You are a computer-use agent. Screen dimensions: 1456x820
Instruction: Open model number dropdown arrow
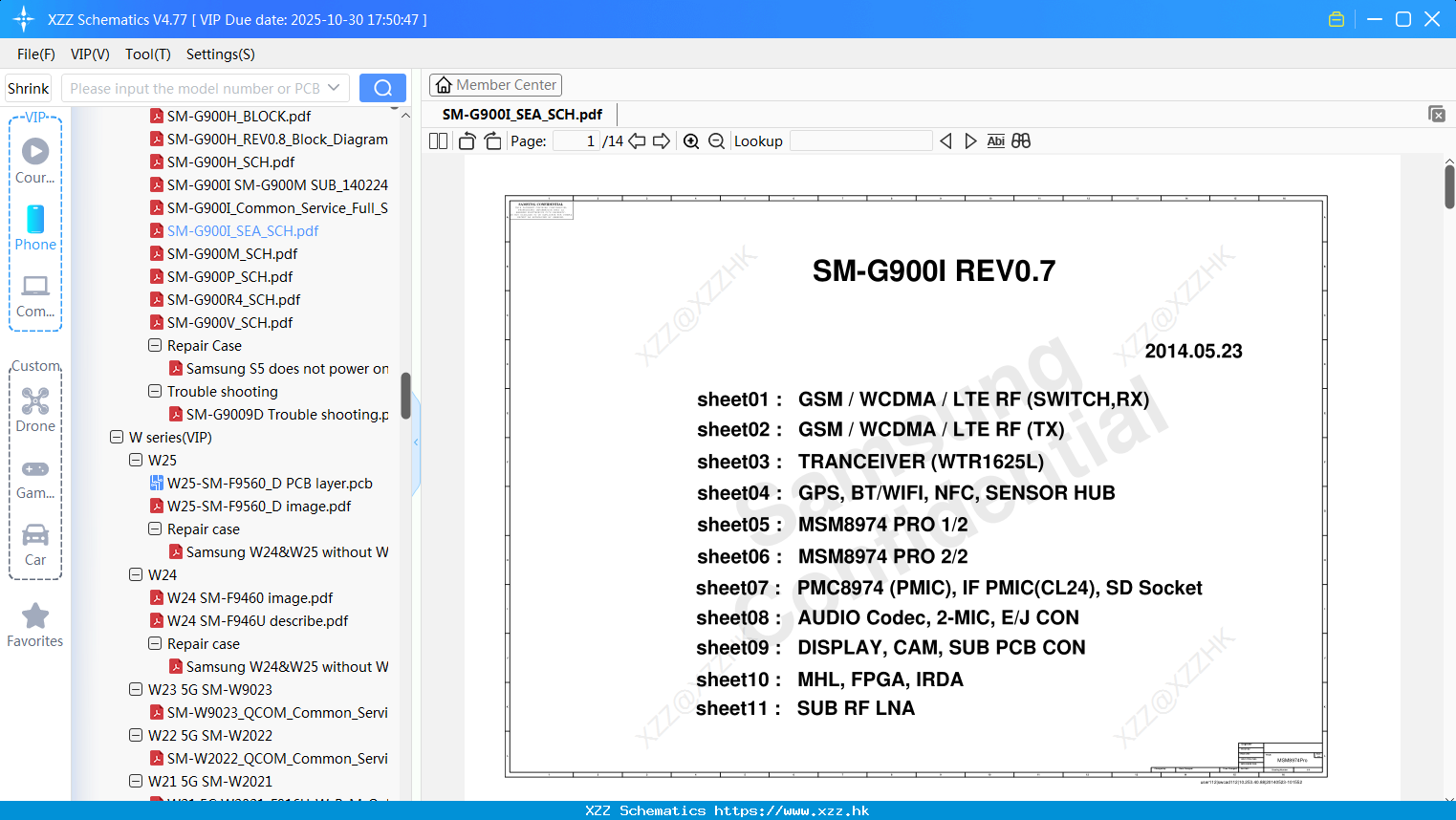pyautogui.click(x=334, y=88)
